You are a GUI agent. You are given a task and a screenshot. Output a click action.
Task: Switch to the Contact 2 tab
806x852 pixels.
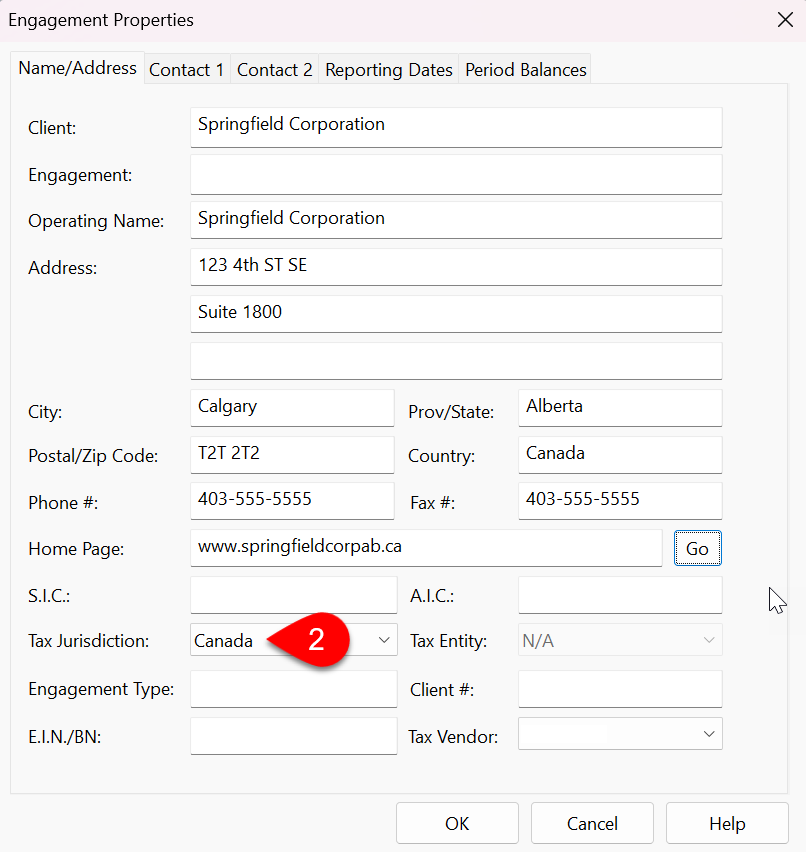click(274, 69)
